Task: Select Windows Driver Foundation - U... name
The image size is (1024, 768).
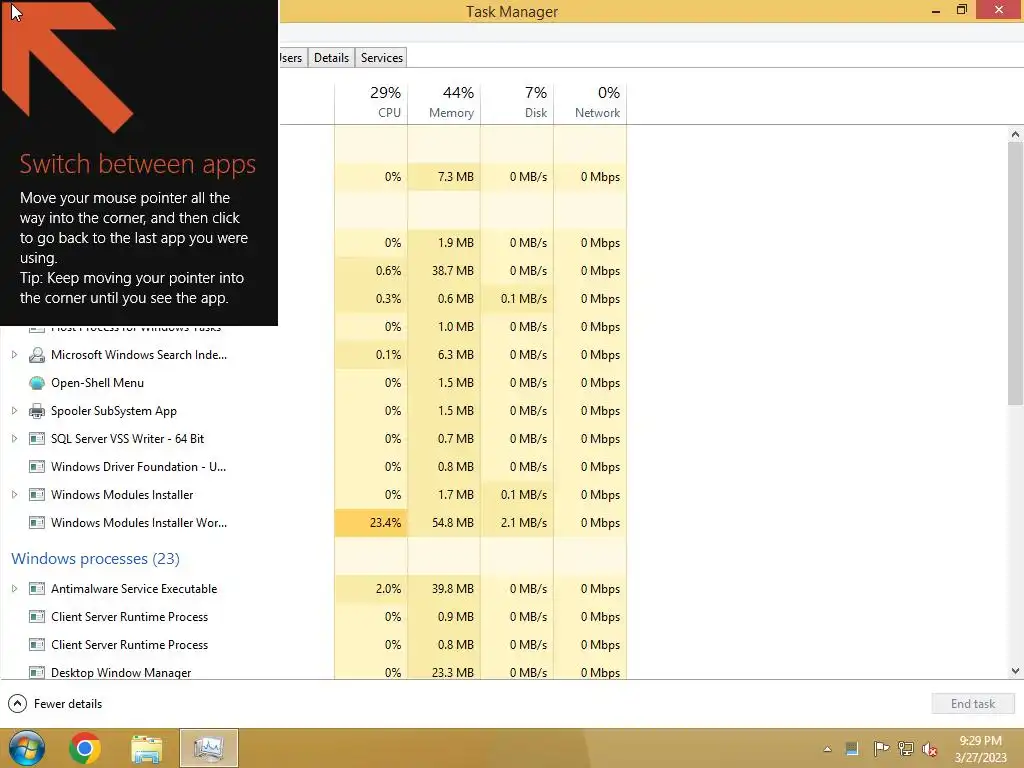Action: pos(138,467)
